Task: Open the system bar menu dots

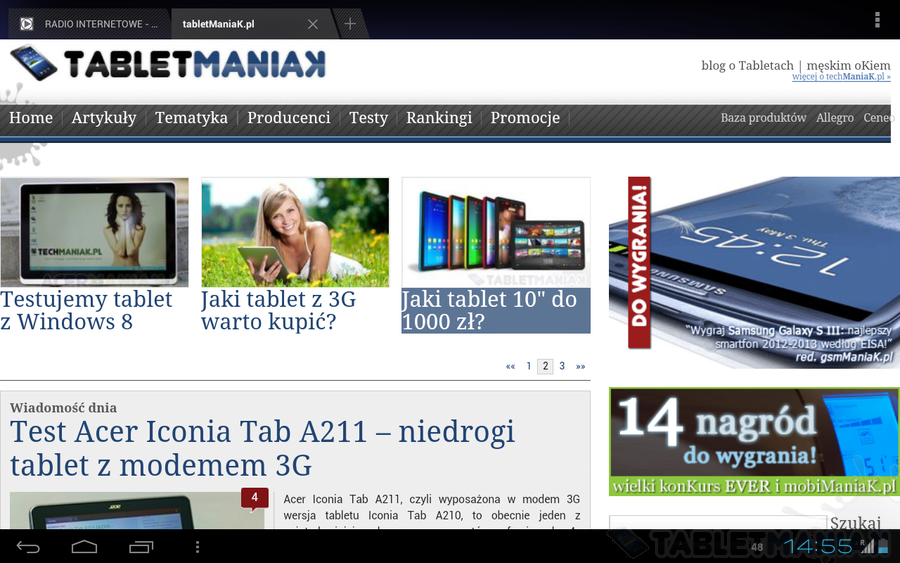Action: [x=197, y=547]
